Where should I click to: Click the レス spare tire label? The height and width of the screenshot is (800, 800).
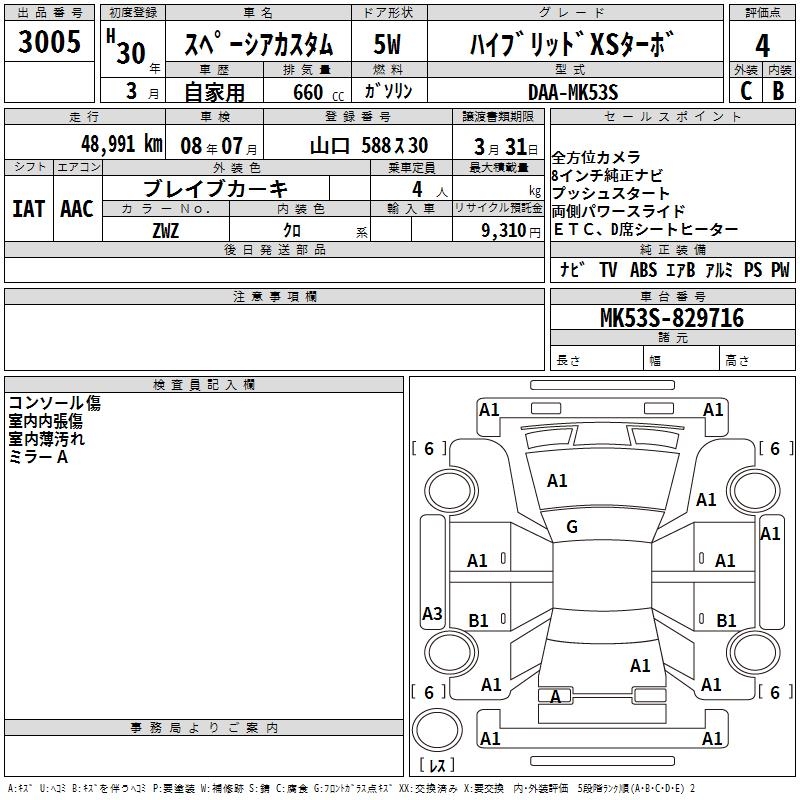tap(437, 765)
